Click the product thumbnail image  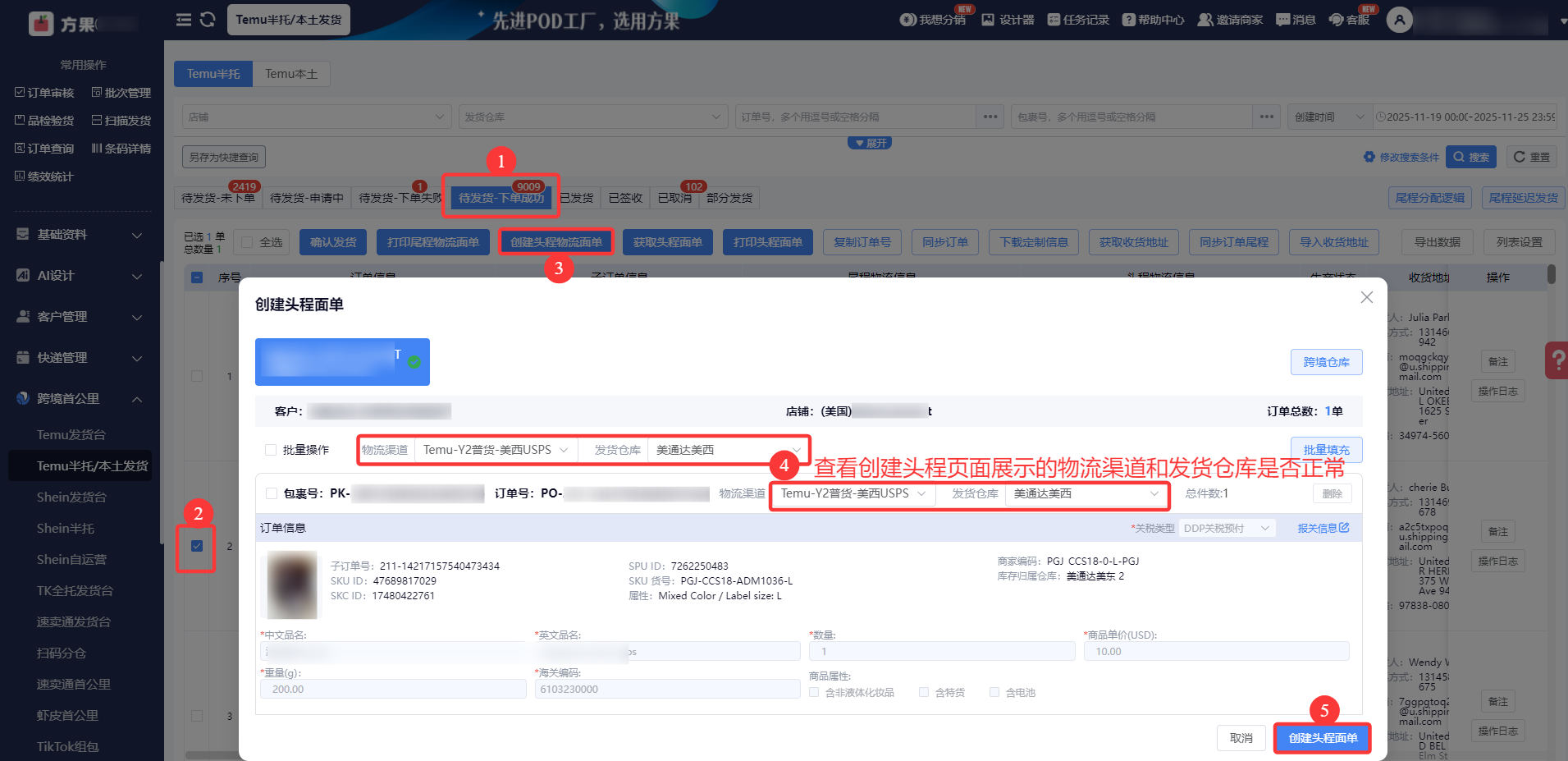pyautogui.click(x=292, y=585)
